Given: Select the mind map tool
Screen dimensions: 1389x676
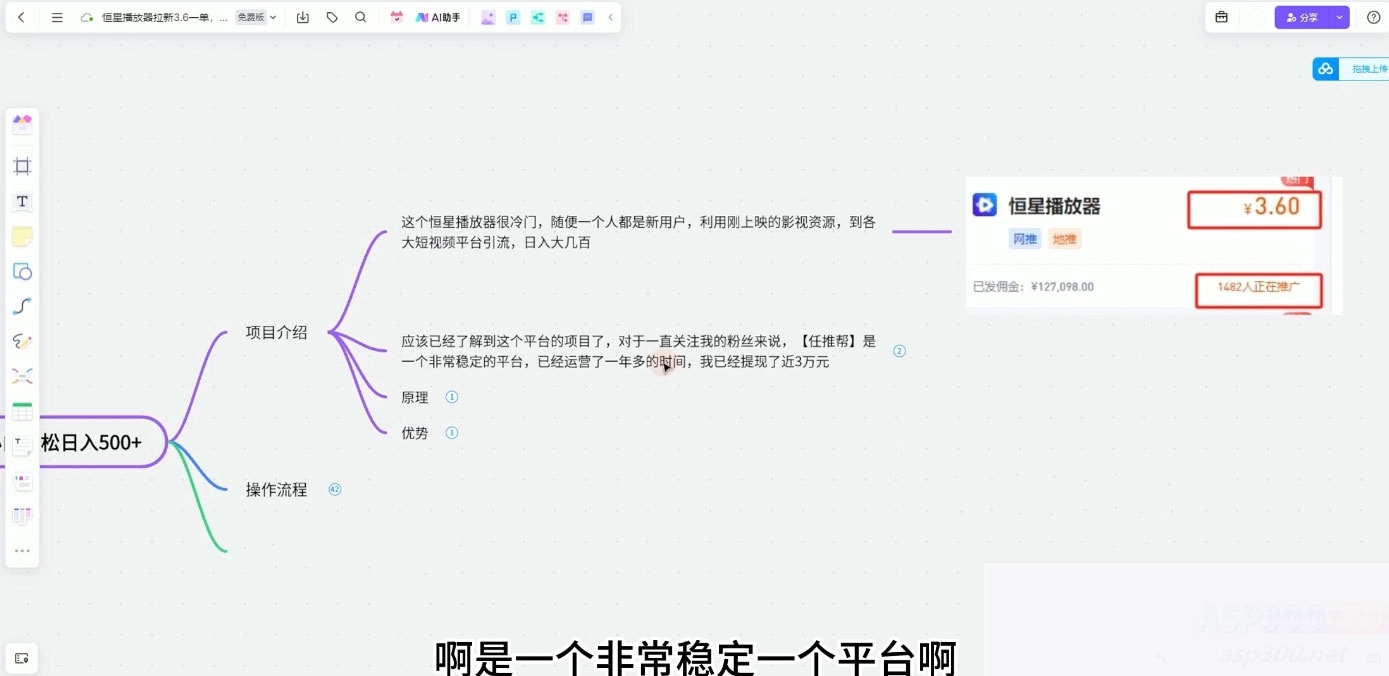Looking at the screenshot, I should tap(22, 376).
